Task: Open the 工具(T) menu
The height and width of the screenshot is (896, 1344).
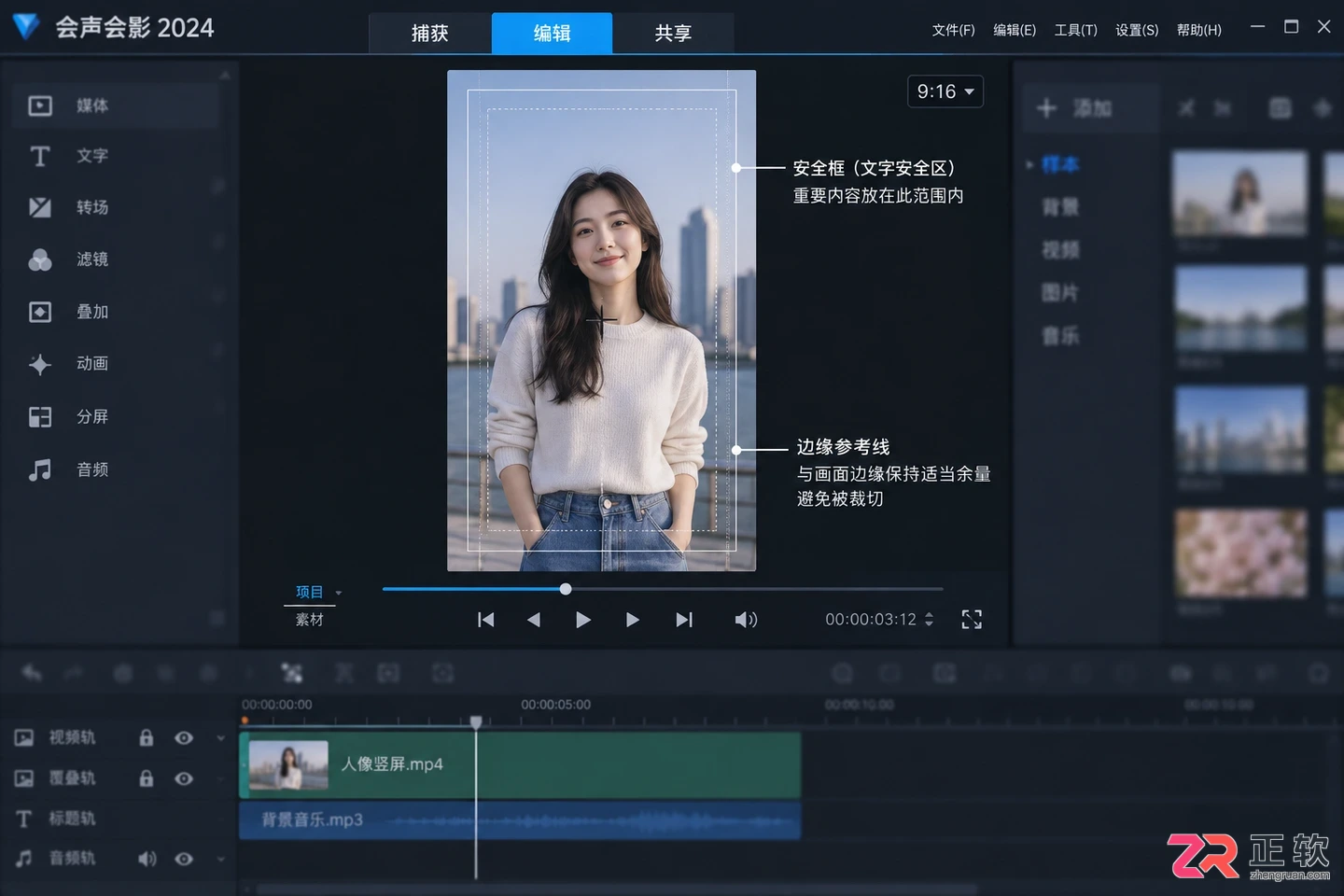Action: [1075, 30]
